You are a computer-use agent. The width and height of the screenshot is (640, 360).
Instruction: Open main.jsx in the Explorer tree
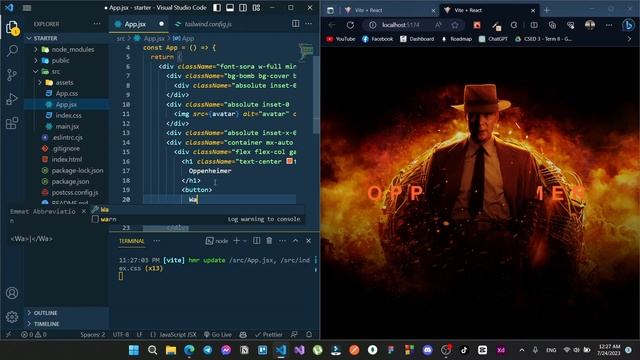pos(67,127)
